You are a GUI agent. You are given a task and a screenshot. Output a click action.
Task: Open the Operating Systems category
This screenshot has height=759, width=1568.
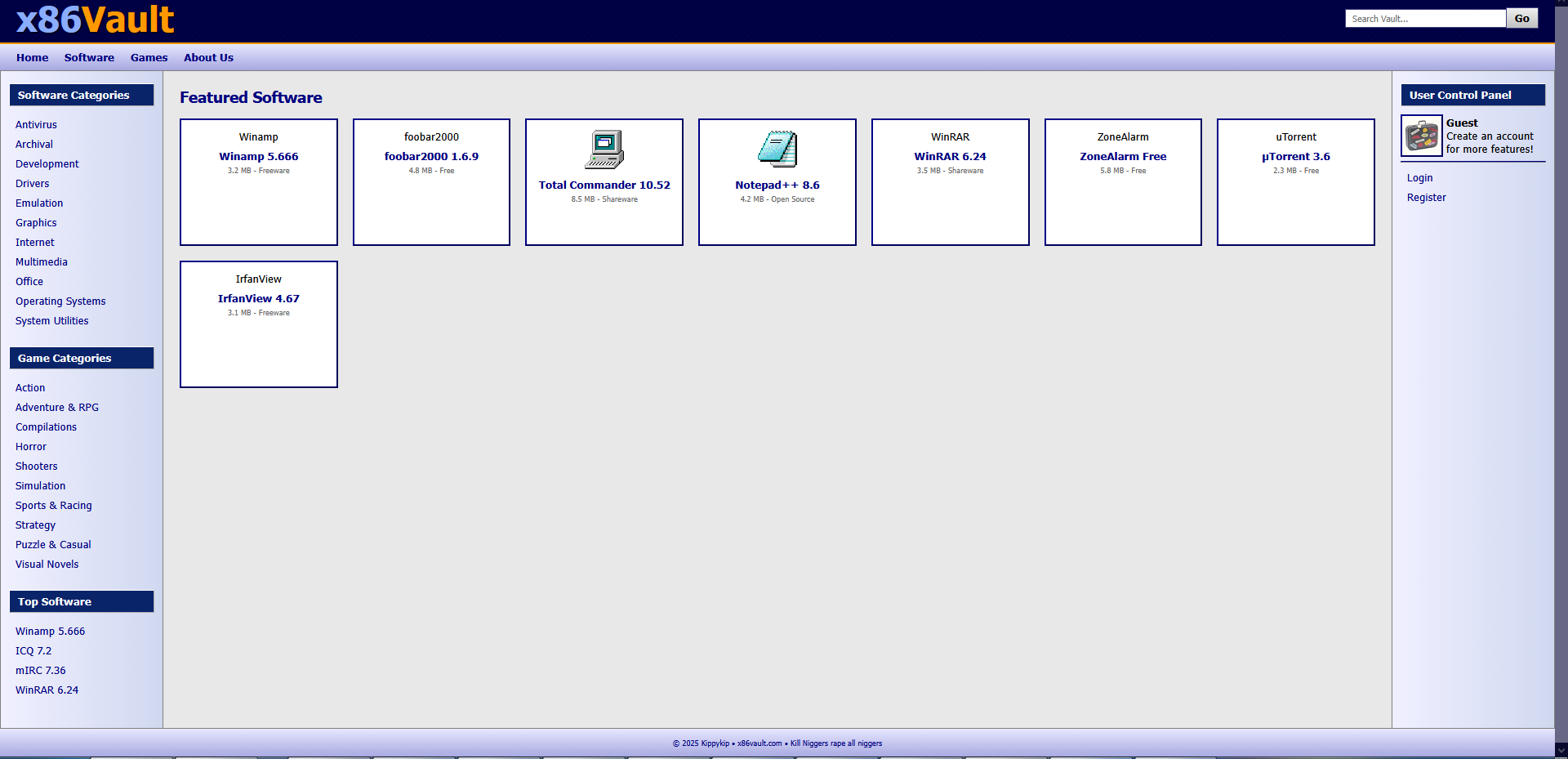(60, 301)
